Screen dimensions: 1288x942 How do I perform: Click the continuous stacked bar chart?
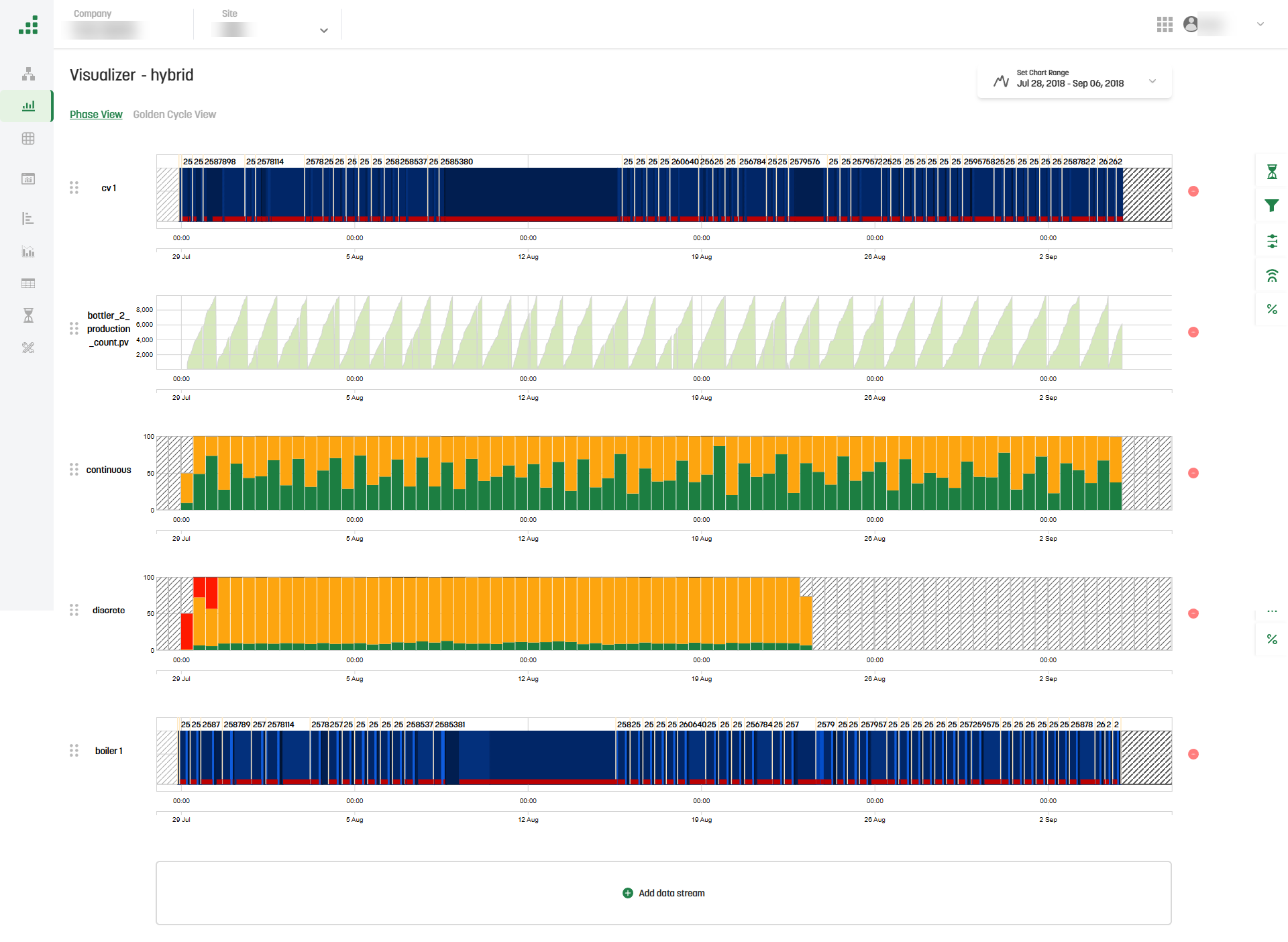click(x=663, y=473)
